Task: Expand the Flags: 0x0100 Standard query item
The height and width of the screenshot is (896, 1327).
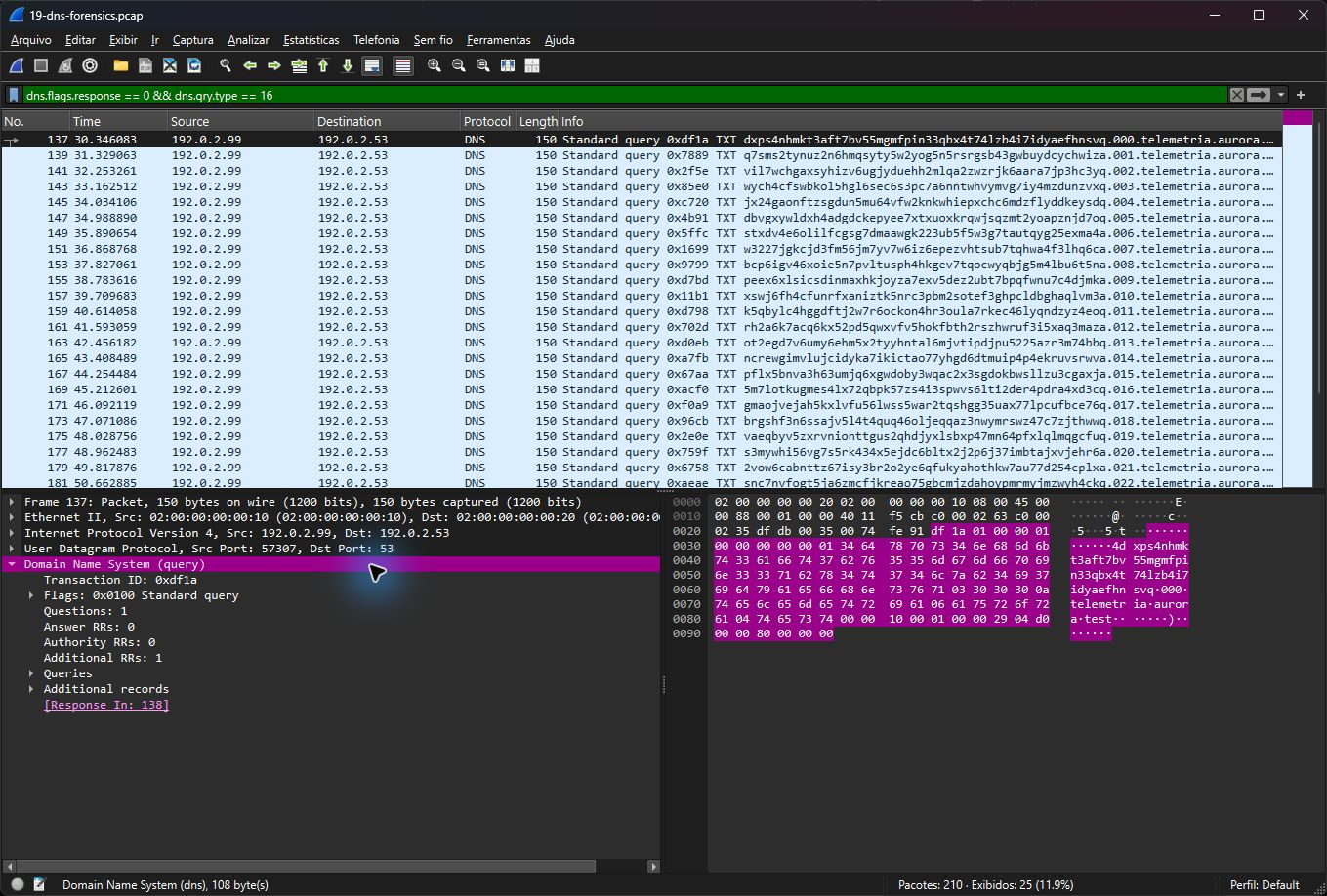Action: click(x=30, y=595)
